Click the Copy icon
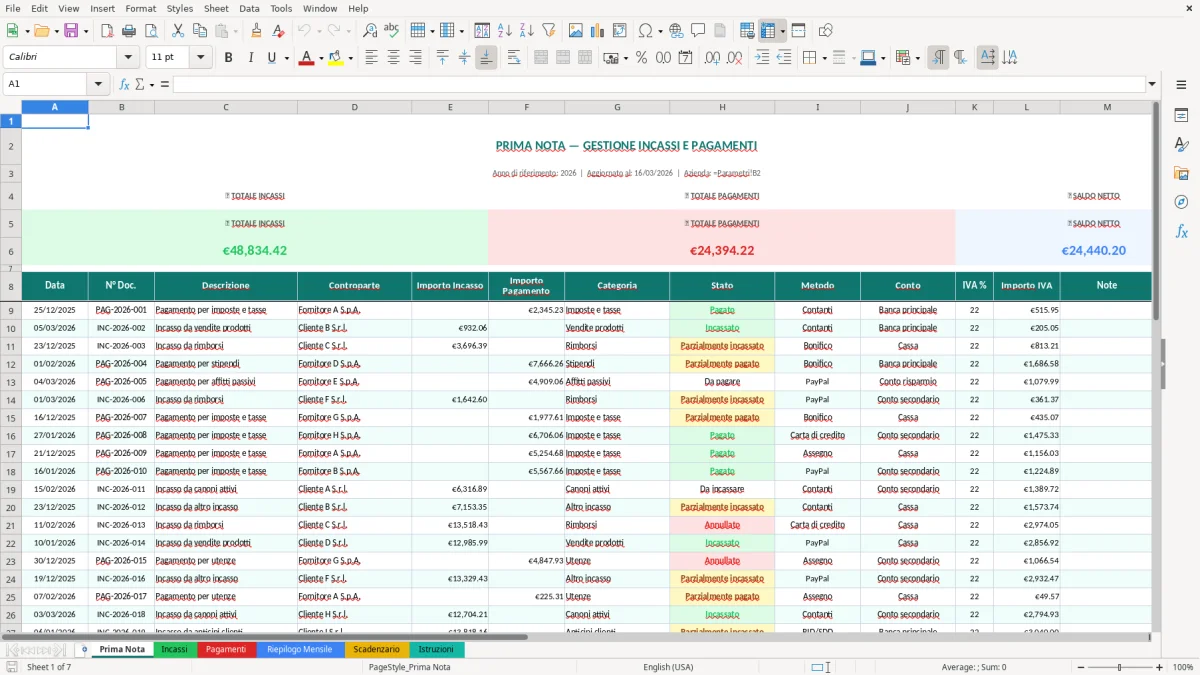Screen dimensions: 1200x675 point(199,31)
